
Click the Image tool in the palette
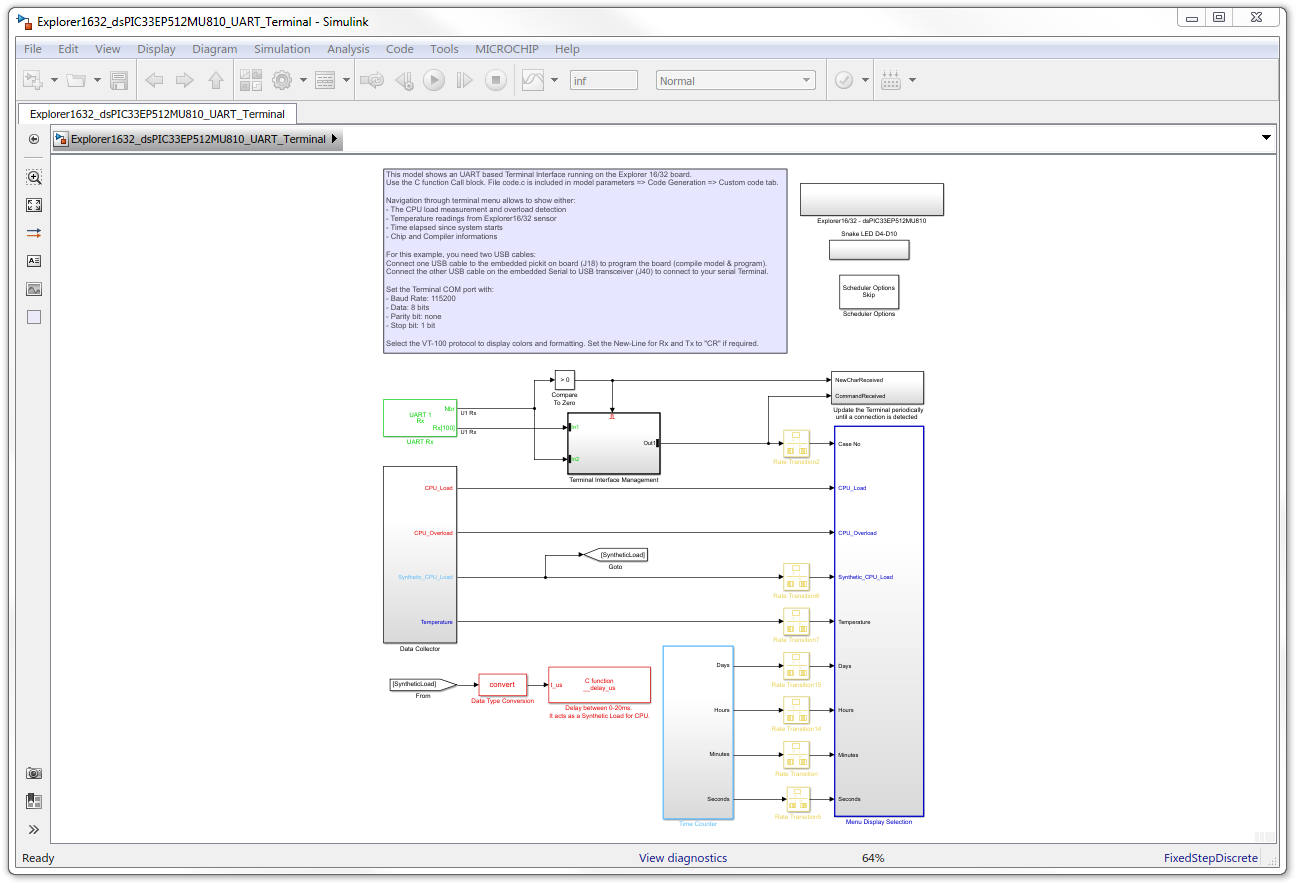click(x=34, y=289)
